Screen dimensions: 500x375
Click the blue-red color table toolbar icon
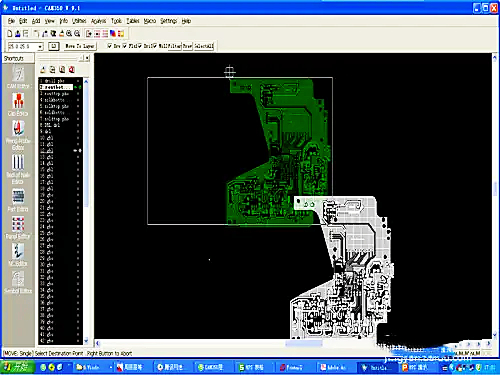point(113,33)
